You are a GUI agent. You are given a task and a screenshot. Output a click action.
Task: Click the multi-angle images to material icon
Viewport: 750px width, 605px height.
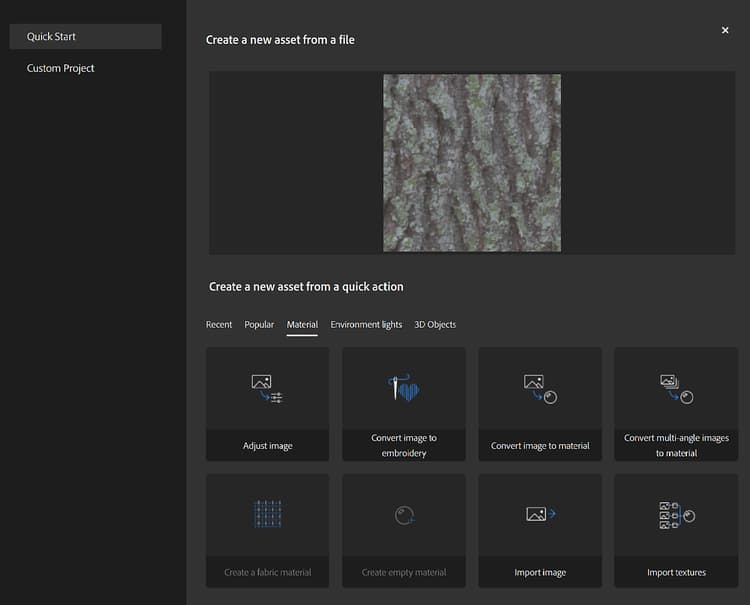676,389
